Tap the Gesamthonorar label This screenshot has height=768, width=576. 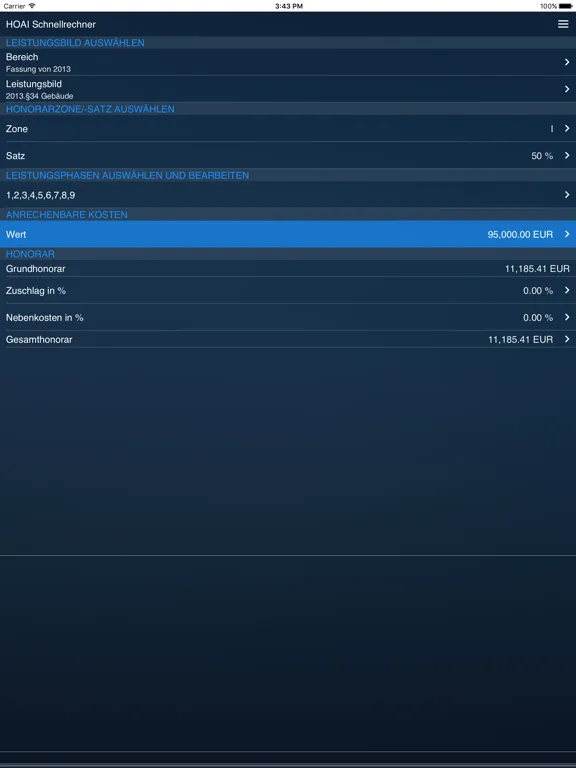click(x=39, y=339)
